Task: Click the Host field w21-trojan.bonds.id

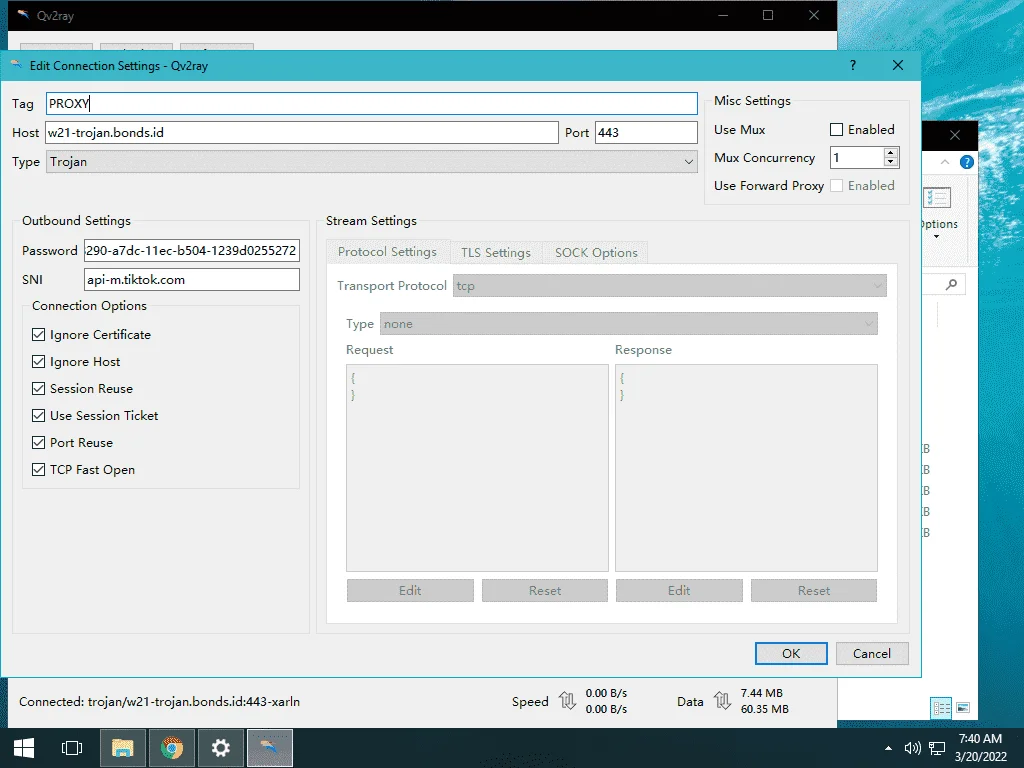Action: (302, 133)
